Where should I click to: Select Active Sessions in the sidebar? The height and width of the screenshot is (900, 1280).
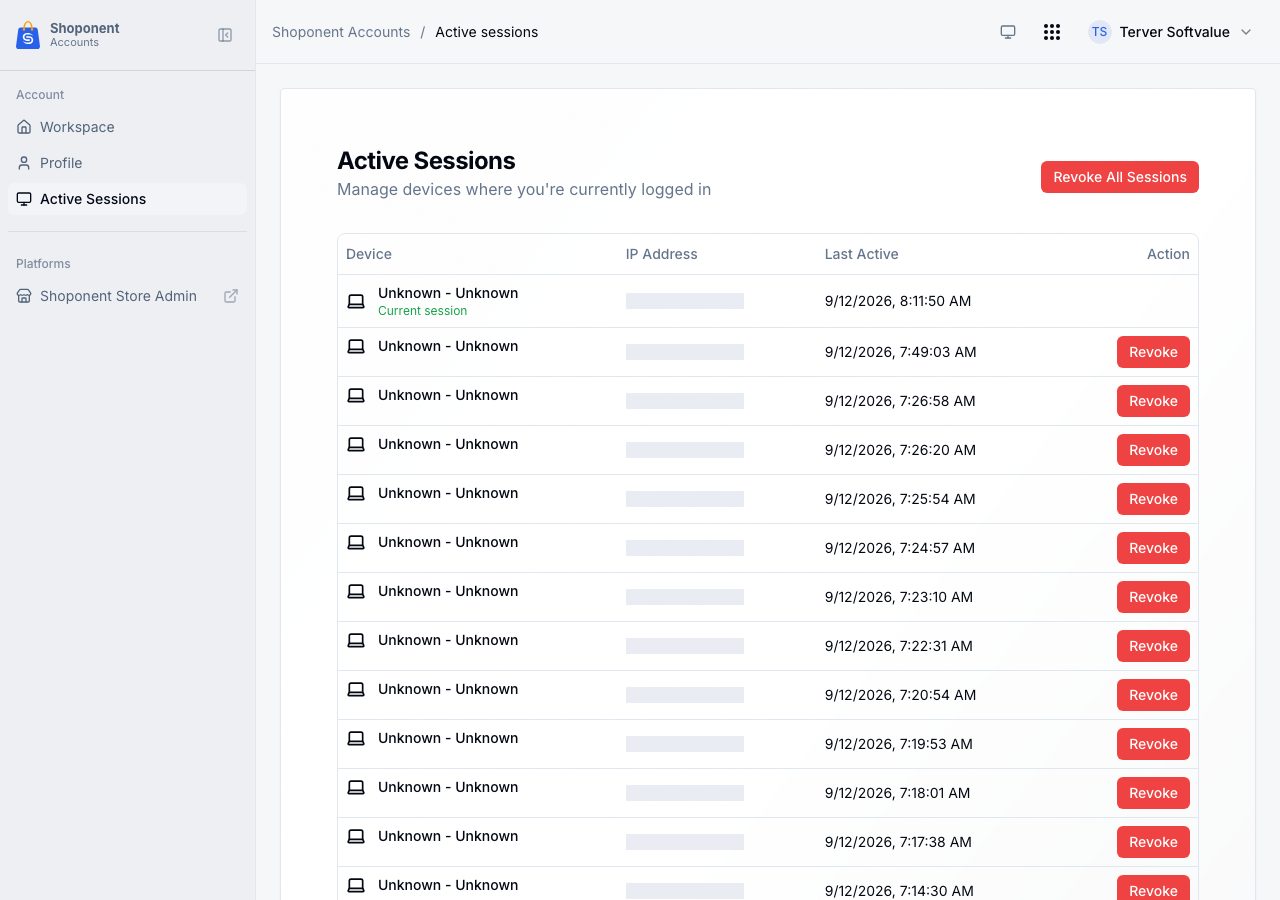pyautogui.click(x=127, y=199)
